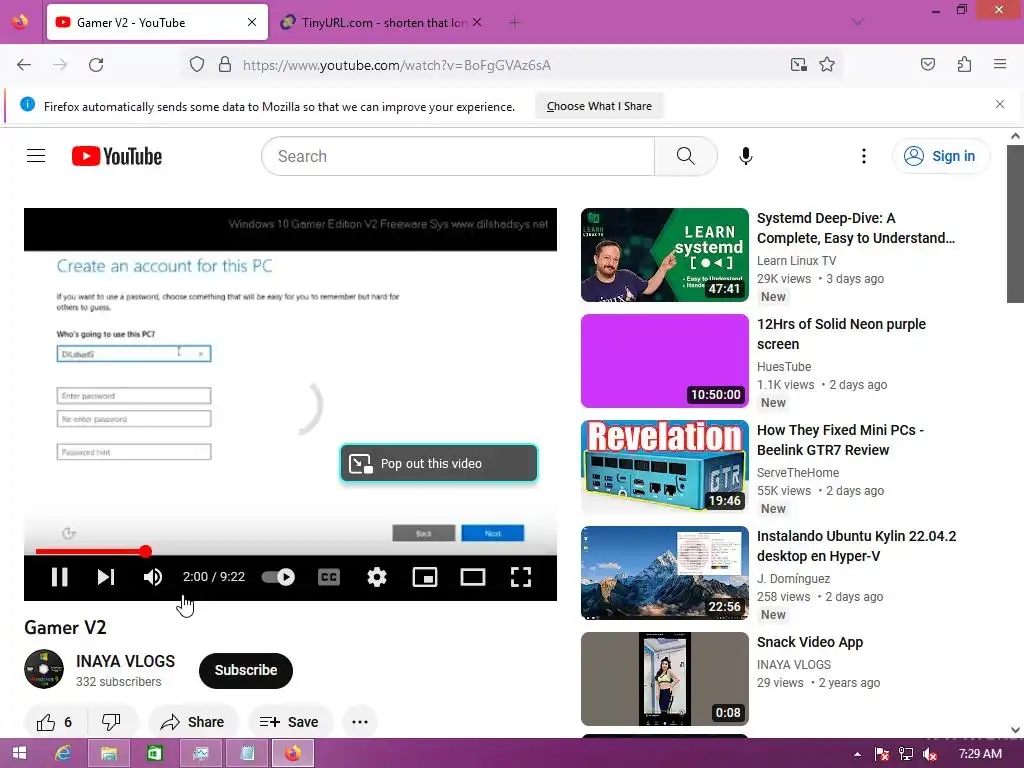Sign in to YouTube

(940, 156)
